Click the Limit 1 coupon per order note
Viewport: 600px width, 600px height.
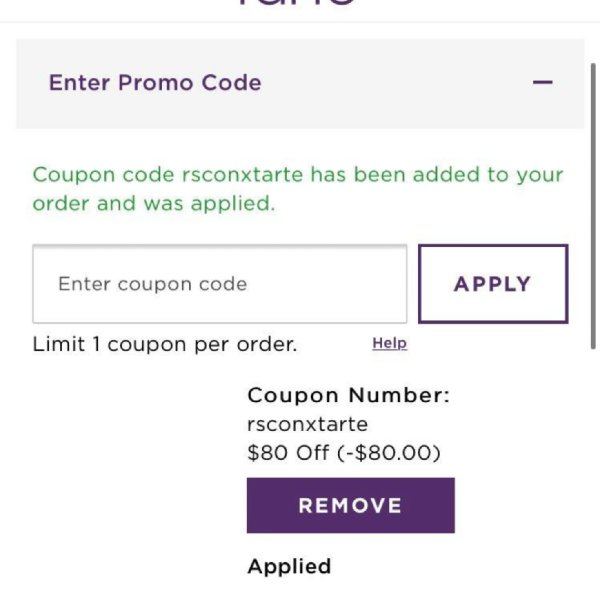(x=165, y=344)
